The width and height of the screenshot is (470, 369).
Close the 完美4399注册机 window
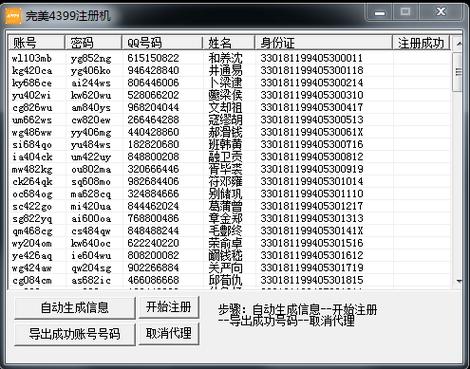coord(441,13)
